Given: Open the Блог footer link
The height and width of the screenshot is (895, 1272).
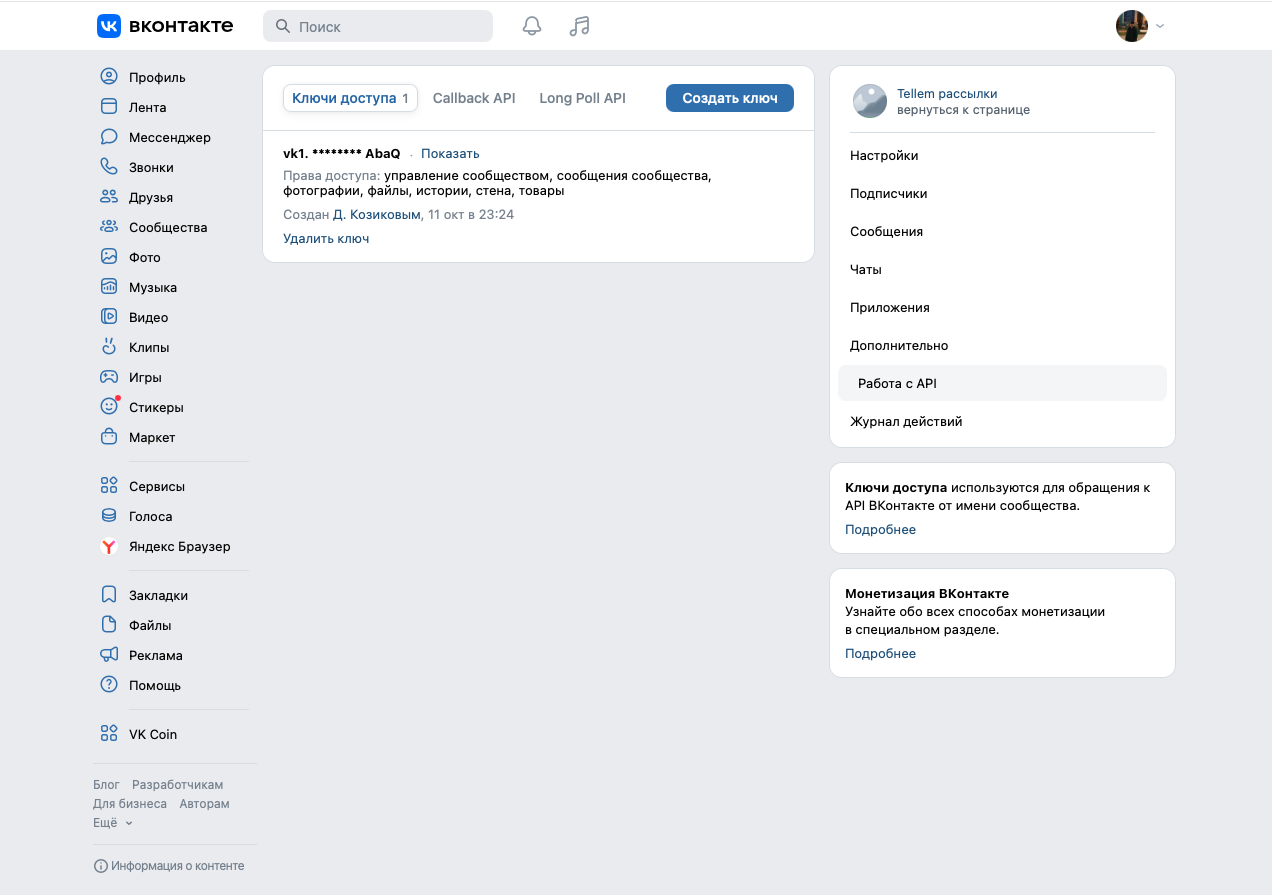Looking at the screenshot, I should pos(106,785).
